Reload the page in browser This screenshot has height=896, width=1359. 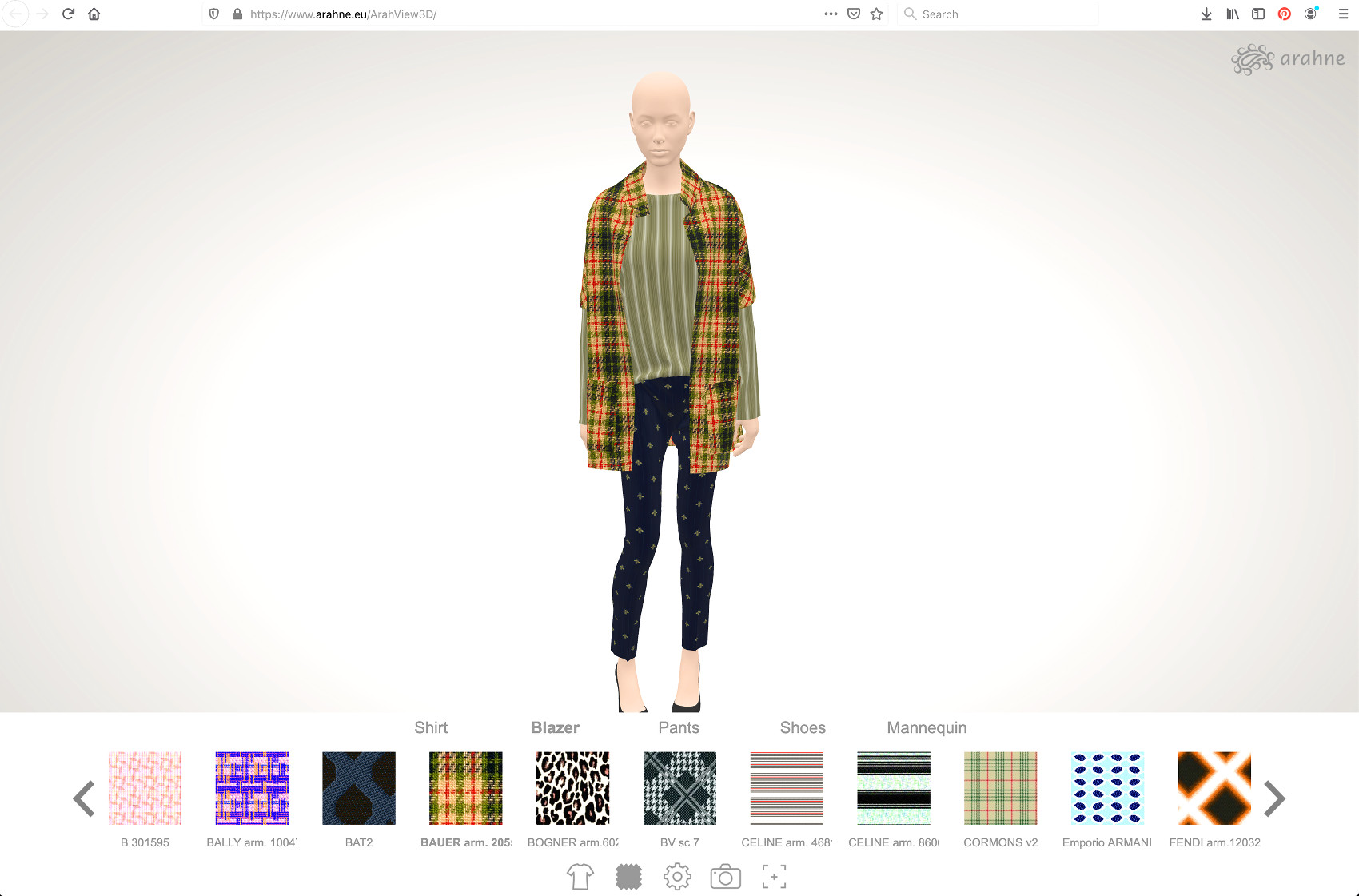68,14
